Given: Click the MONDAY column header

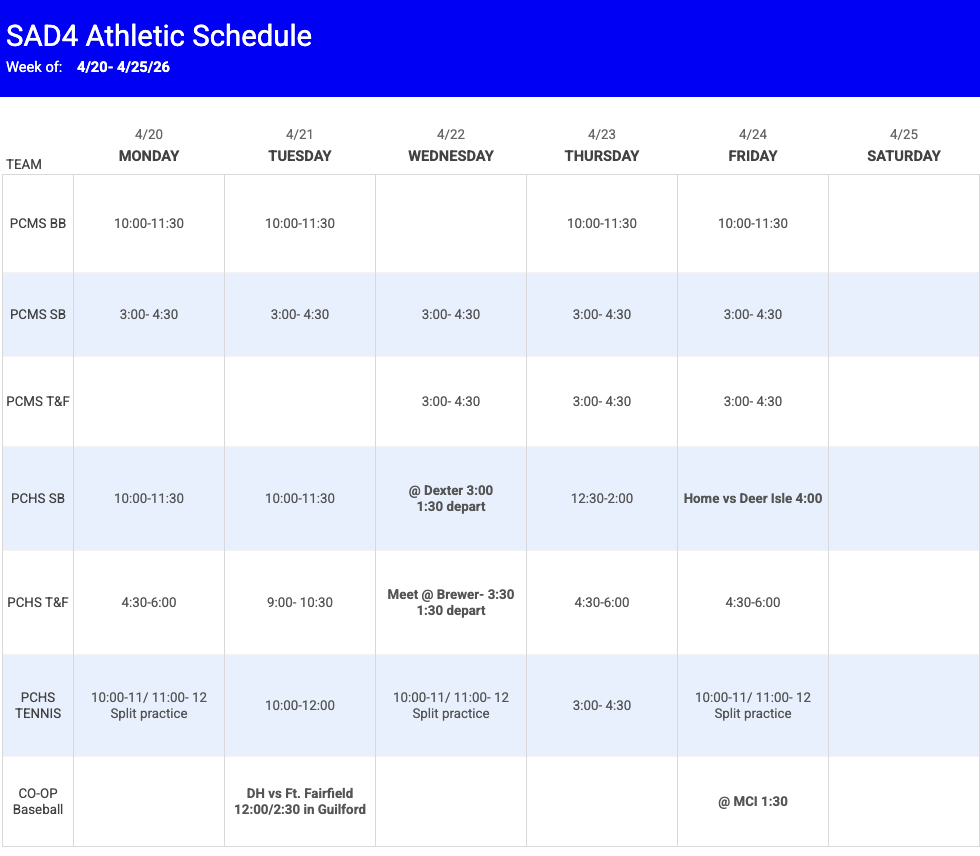Looking at the screenshot, I should coord(149,155).
